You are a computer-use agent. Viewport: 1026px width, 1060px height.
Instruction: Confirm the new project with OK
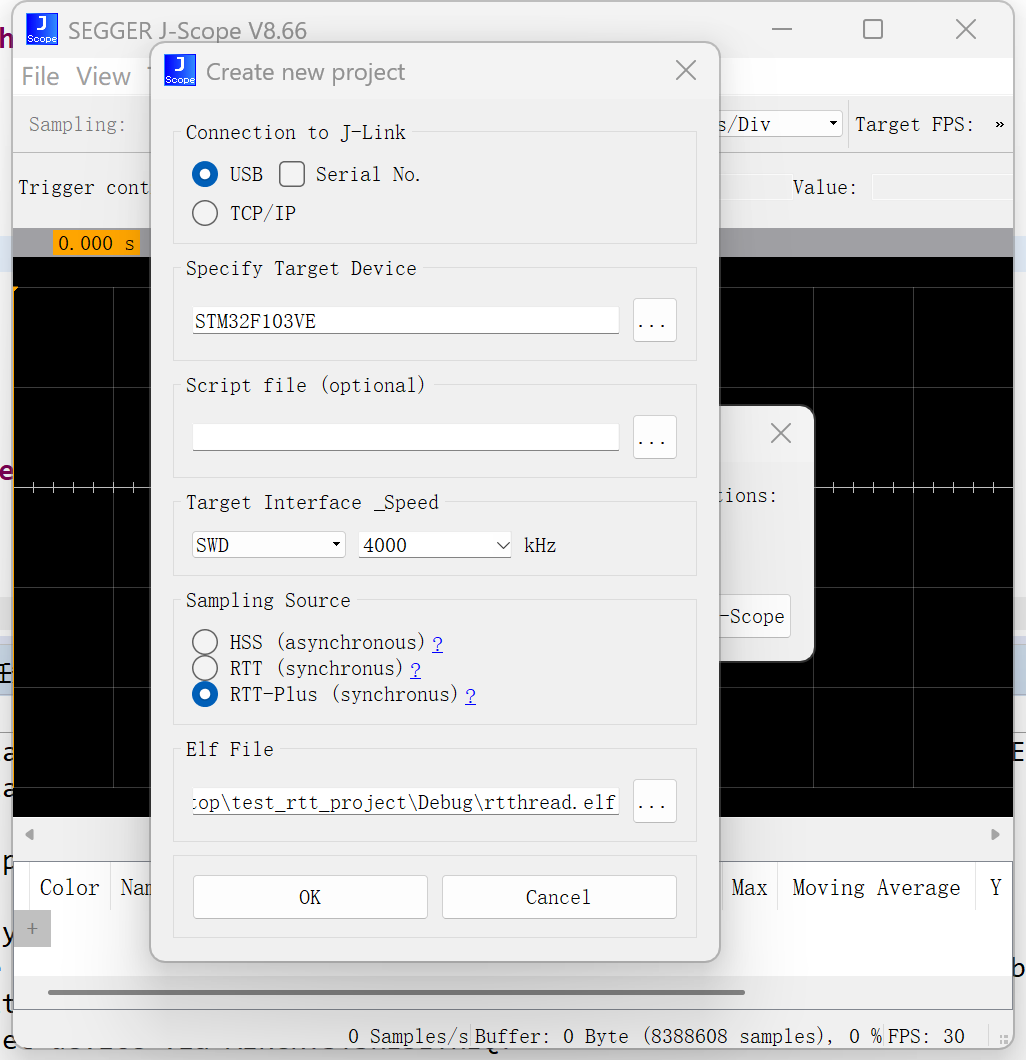pyautogui.click(x=310, y=897)
